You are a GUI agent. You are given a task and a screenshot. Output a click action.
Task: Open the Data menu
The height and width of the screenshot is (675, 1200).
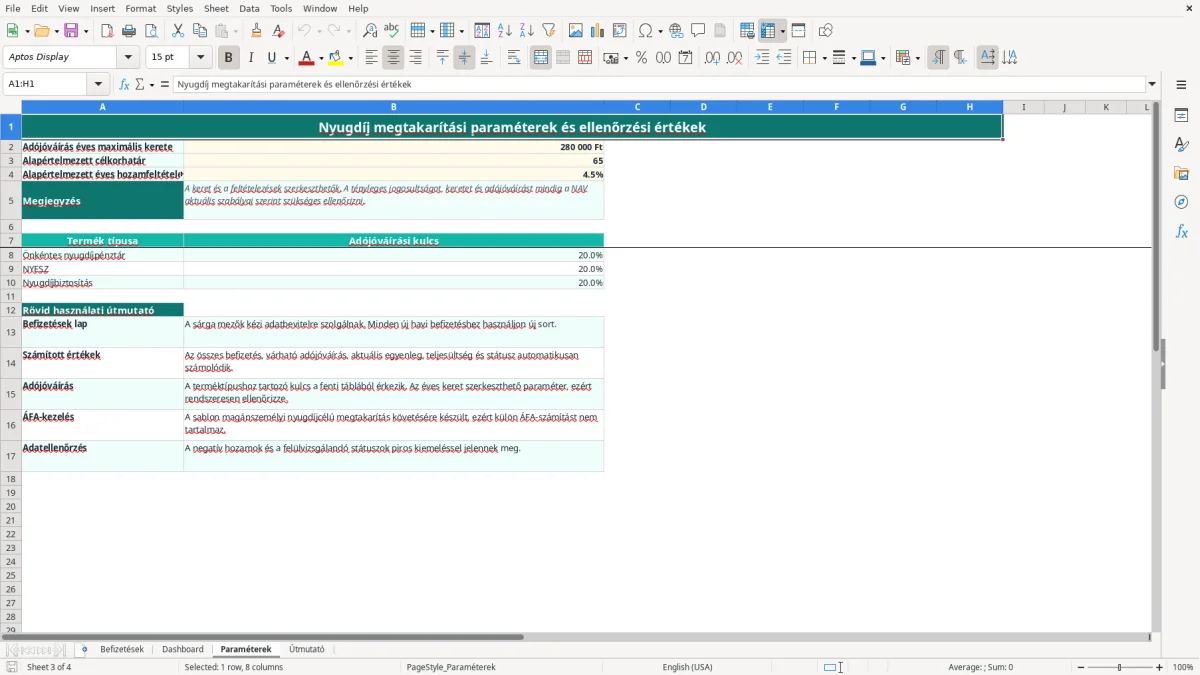(249, 8)
